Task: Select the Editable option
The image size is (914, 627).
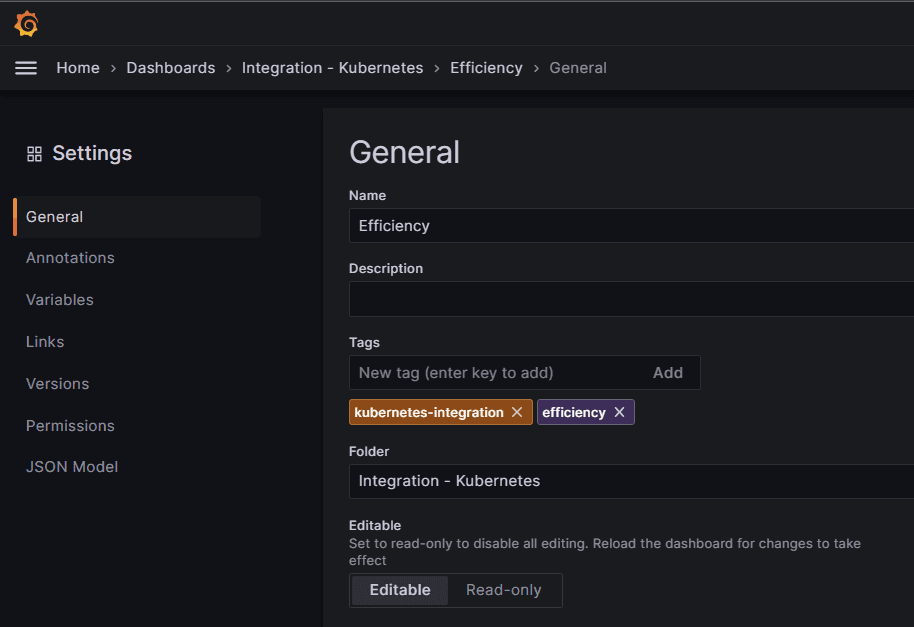Action: tap(398, 590)
